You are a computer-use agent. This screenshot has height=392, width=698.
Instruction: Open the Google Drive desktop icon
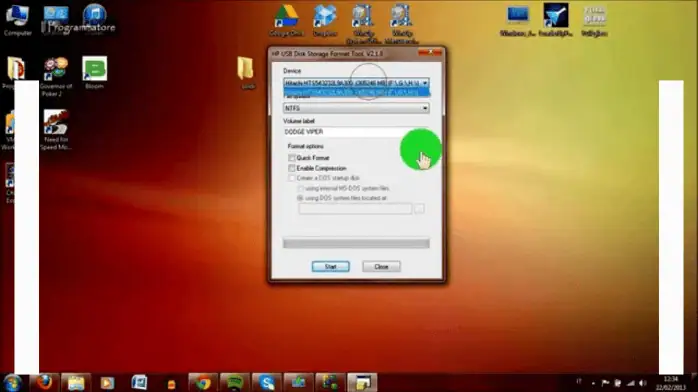pyautogui.click(x=286, y=20)
